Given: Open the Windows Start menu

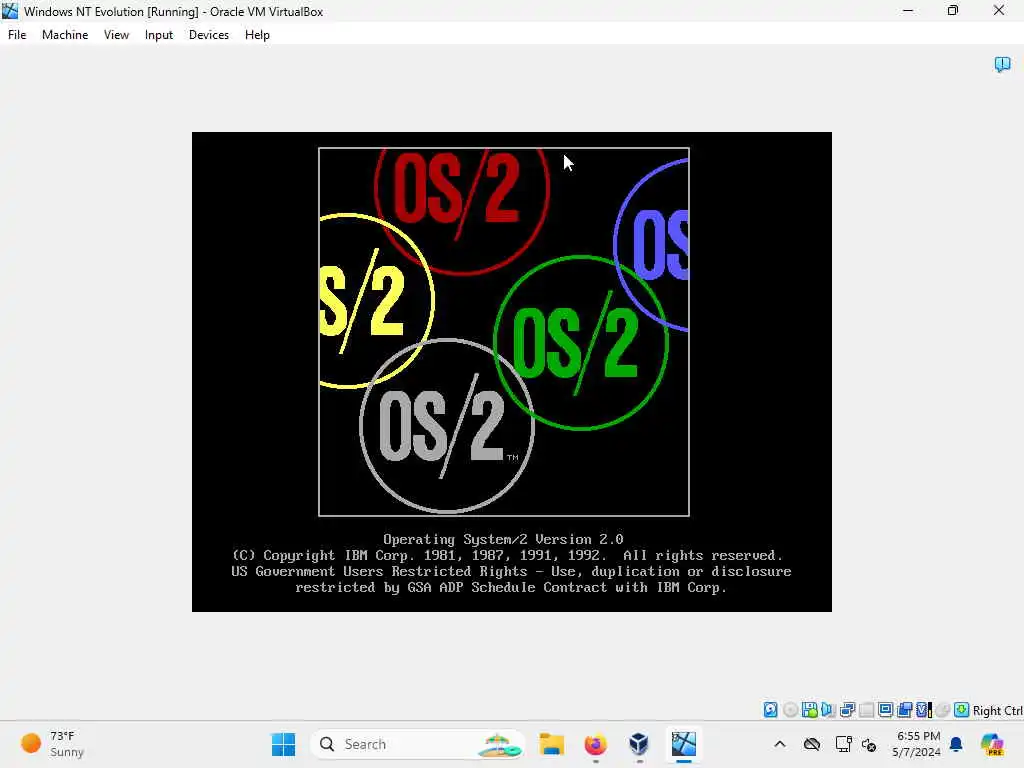Looking at the screenshot, I should [x=283, y=744].
